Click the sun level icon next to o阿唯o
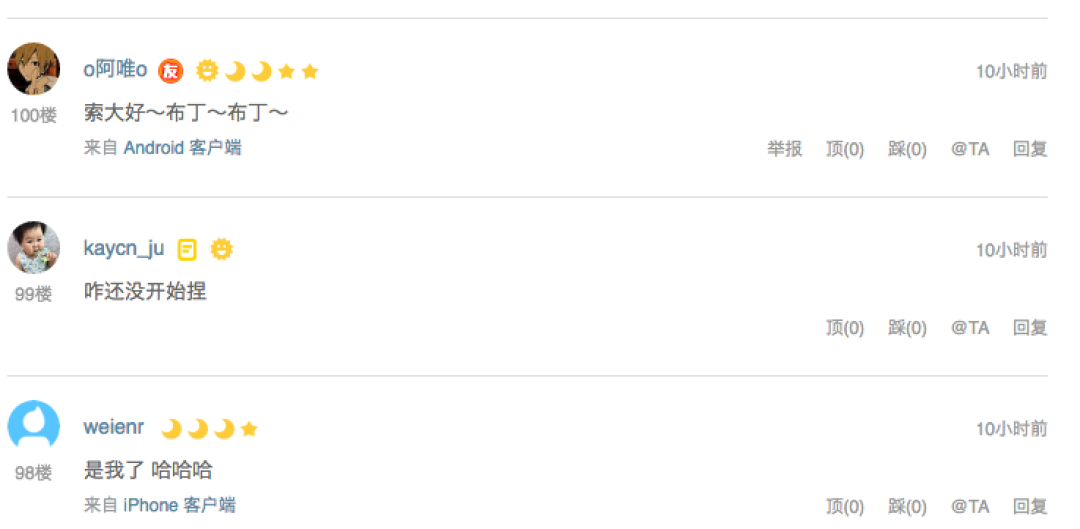The width and height of the screenshot is (1080, 529). (x=207, y=71)
